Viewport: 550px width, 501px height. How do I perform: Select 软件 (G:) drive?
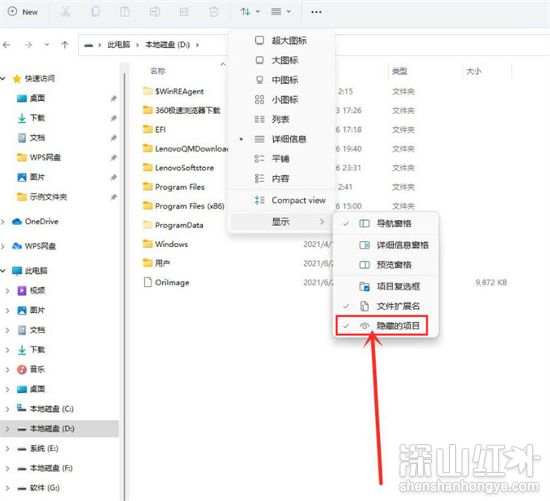(39, 488)
